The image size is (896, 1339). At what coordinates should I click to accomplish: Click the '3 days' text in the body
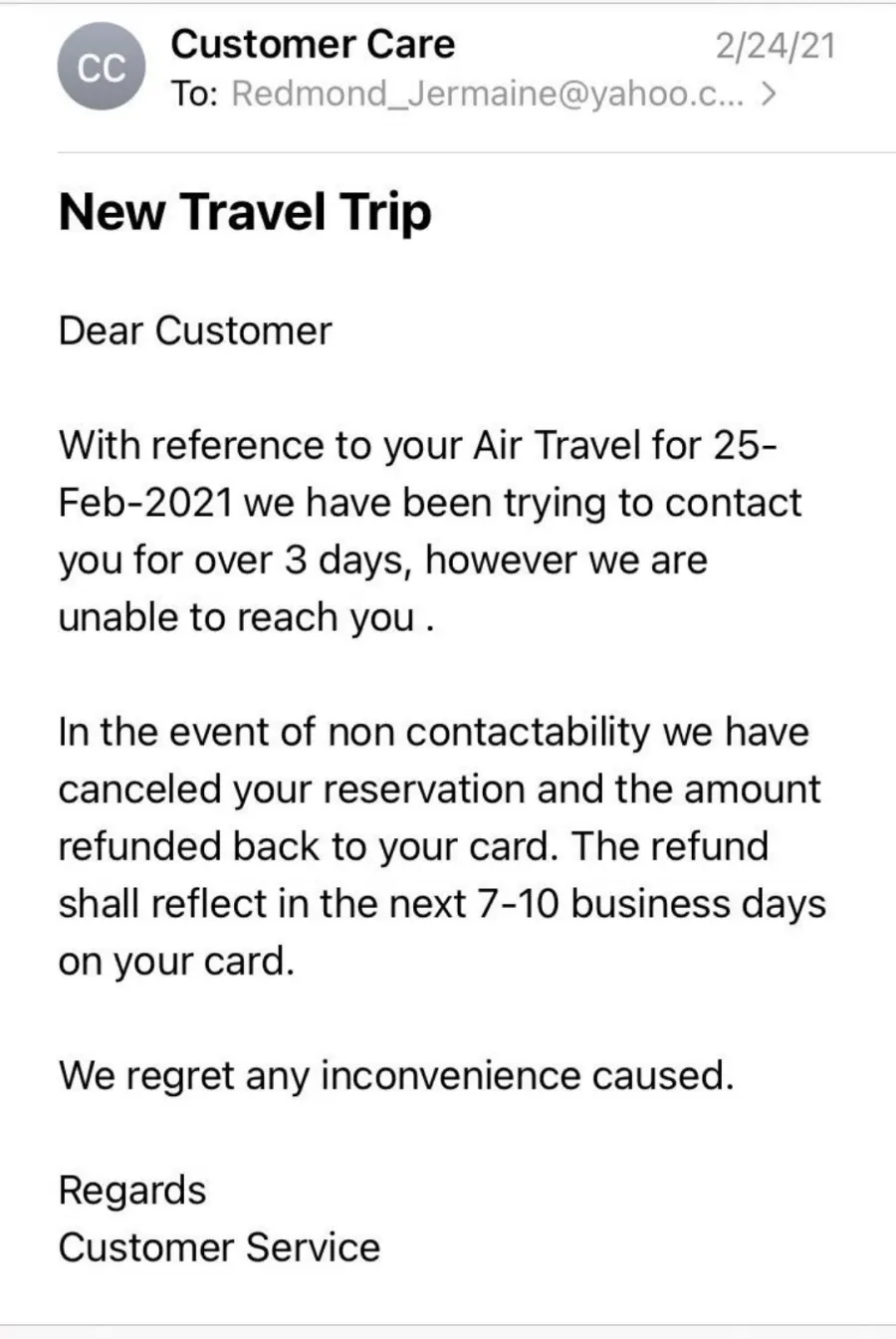pyautogui.click(x=345, y=560)
